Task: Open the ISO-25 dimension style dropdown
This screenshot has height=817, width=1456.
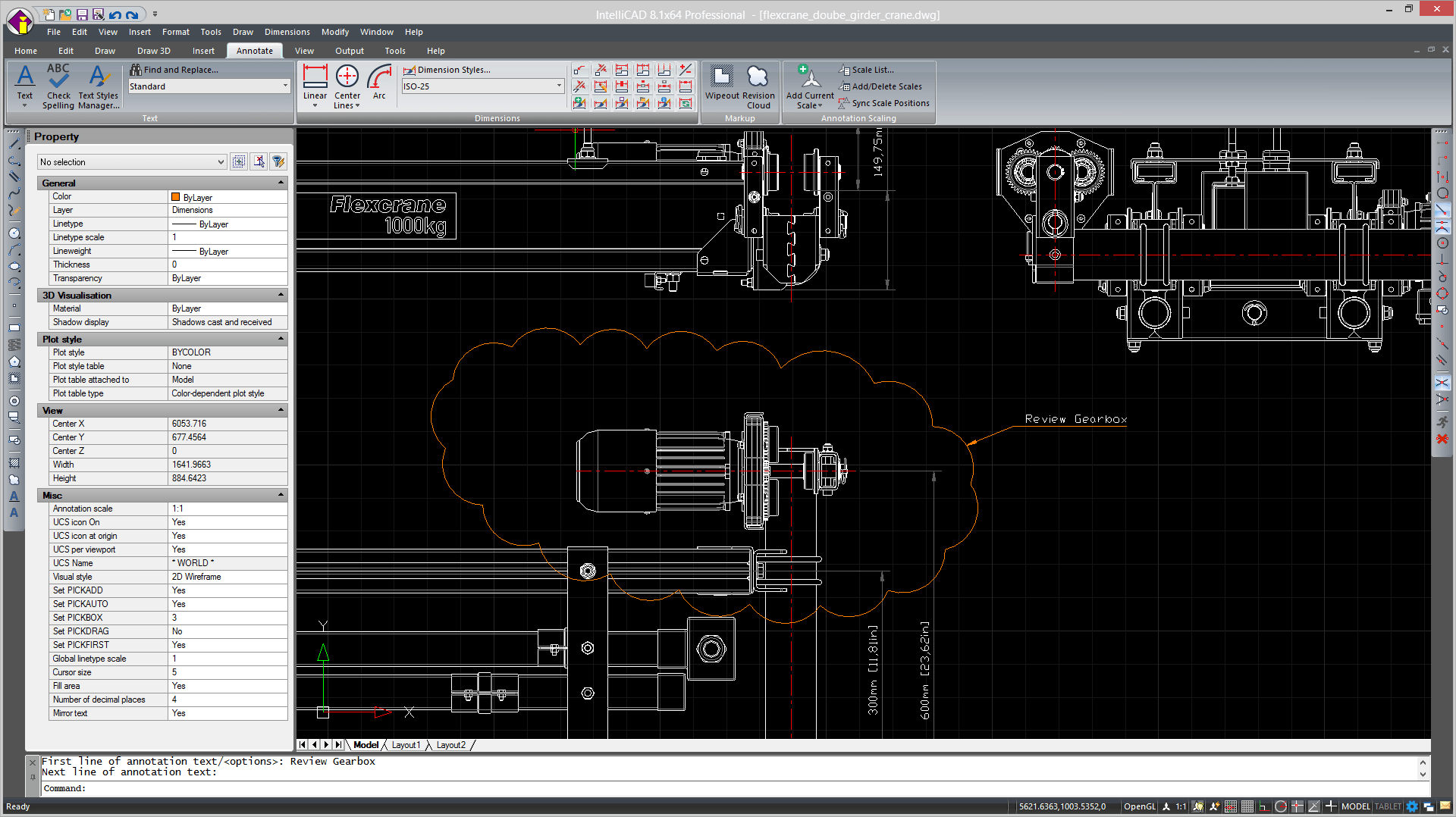Action: [559, 86]
